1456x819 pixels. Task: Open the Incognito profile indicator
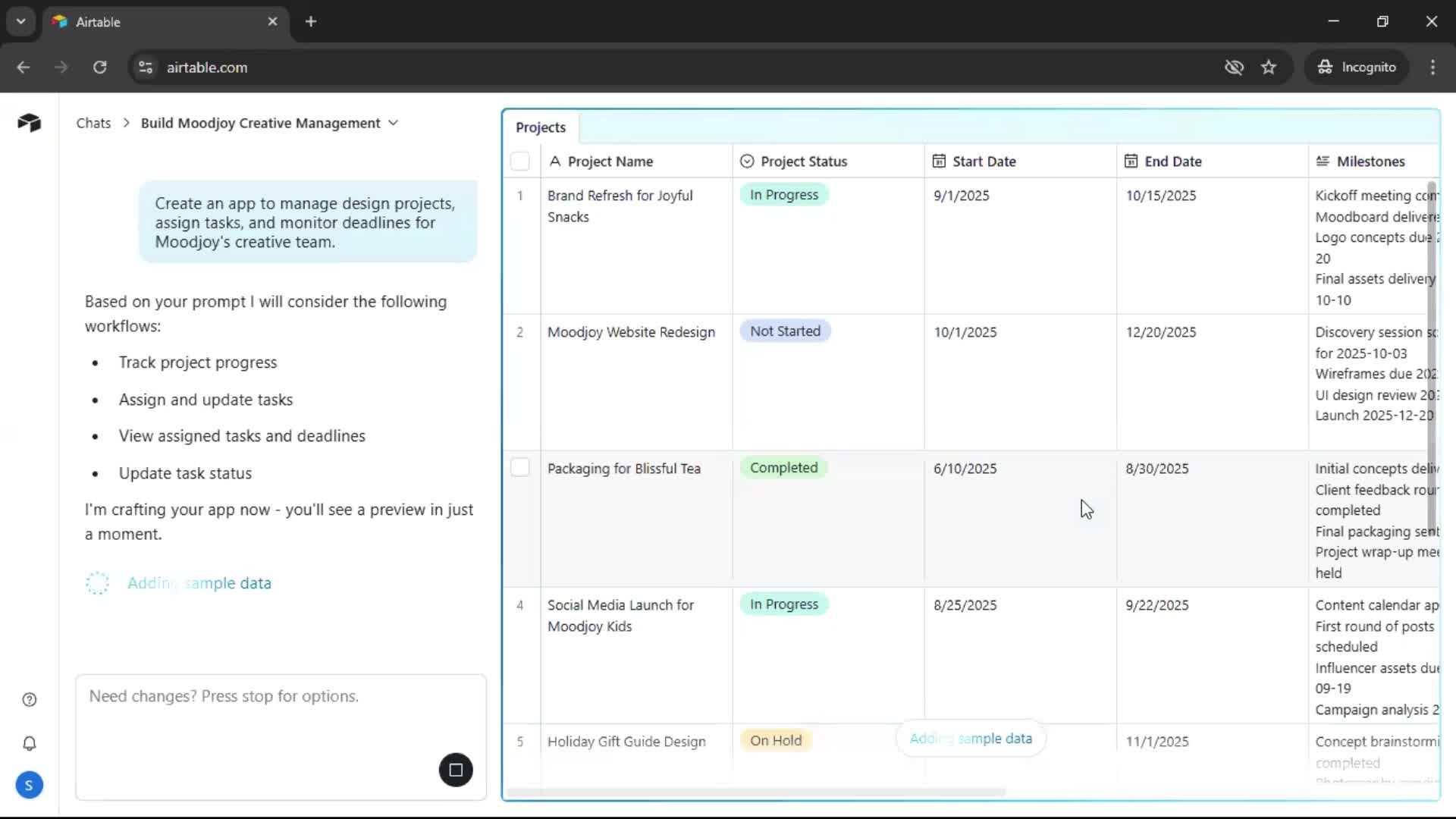(1357, 67)
